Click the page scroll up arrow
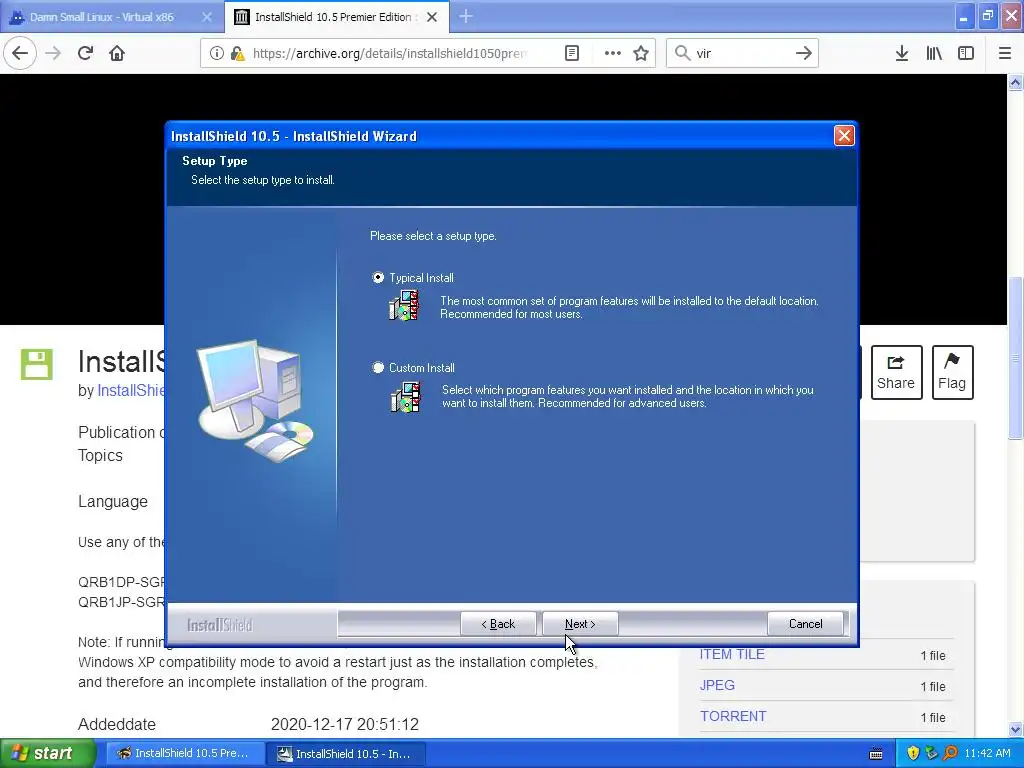 (x=1015, y=82)
